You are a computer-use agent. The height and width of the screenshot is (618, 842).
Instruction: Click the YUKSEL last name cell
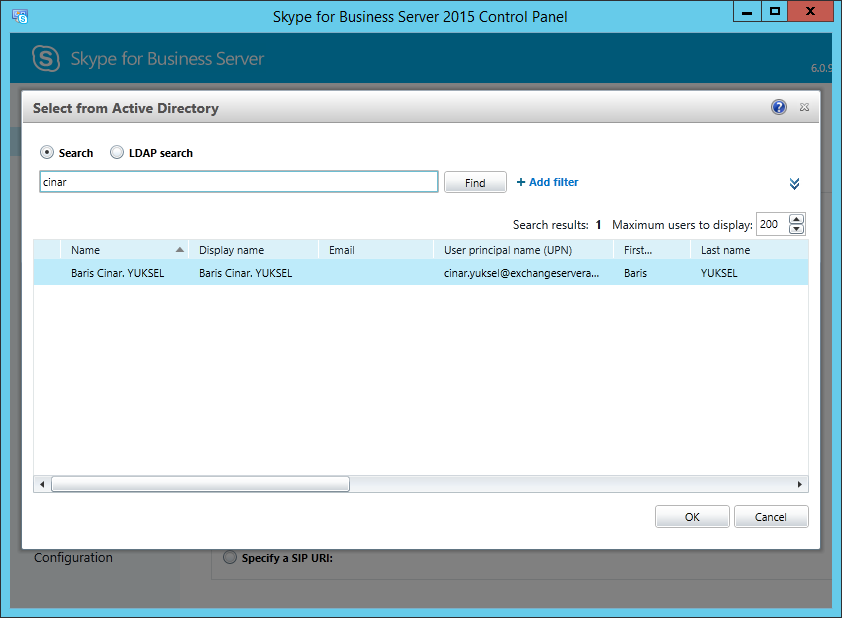coord(719,273)
